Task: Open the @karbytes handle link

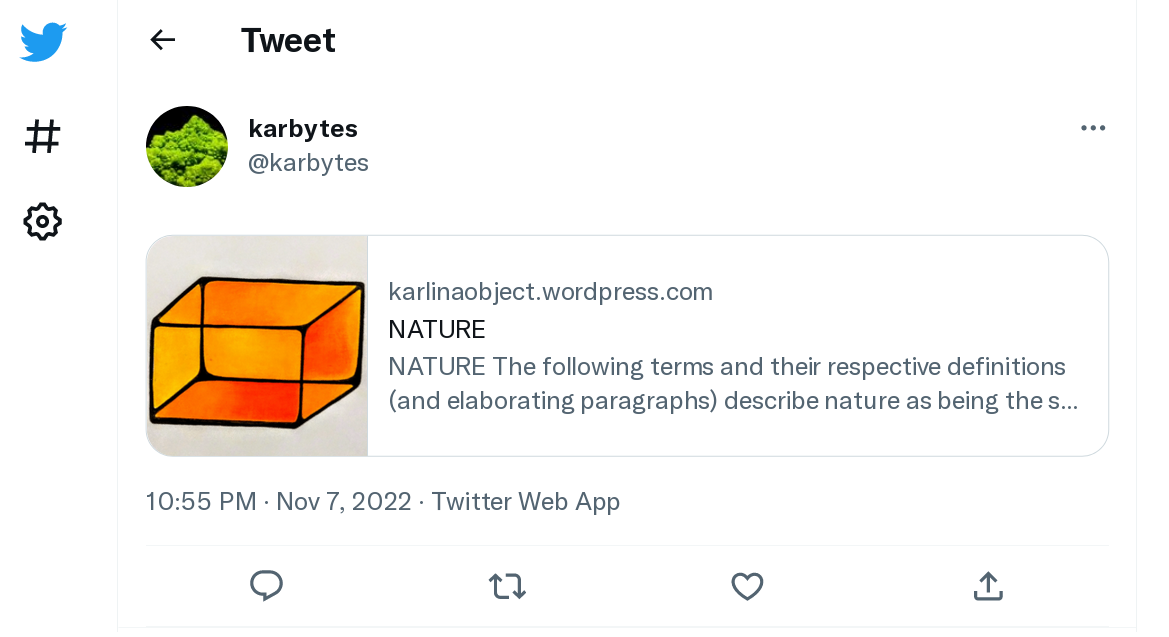Action: 308,163
